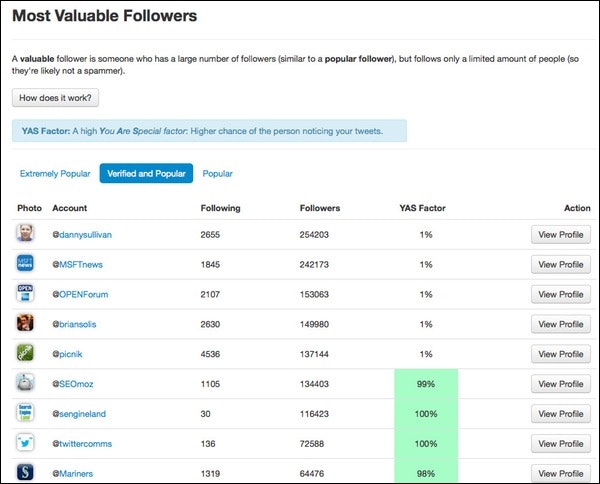Viewport: 600px width, 484px height.
Task: Click the YAS Factor column header
Action: pos(425,208)
